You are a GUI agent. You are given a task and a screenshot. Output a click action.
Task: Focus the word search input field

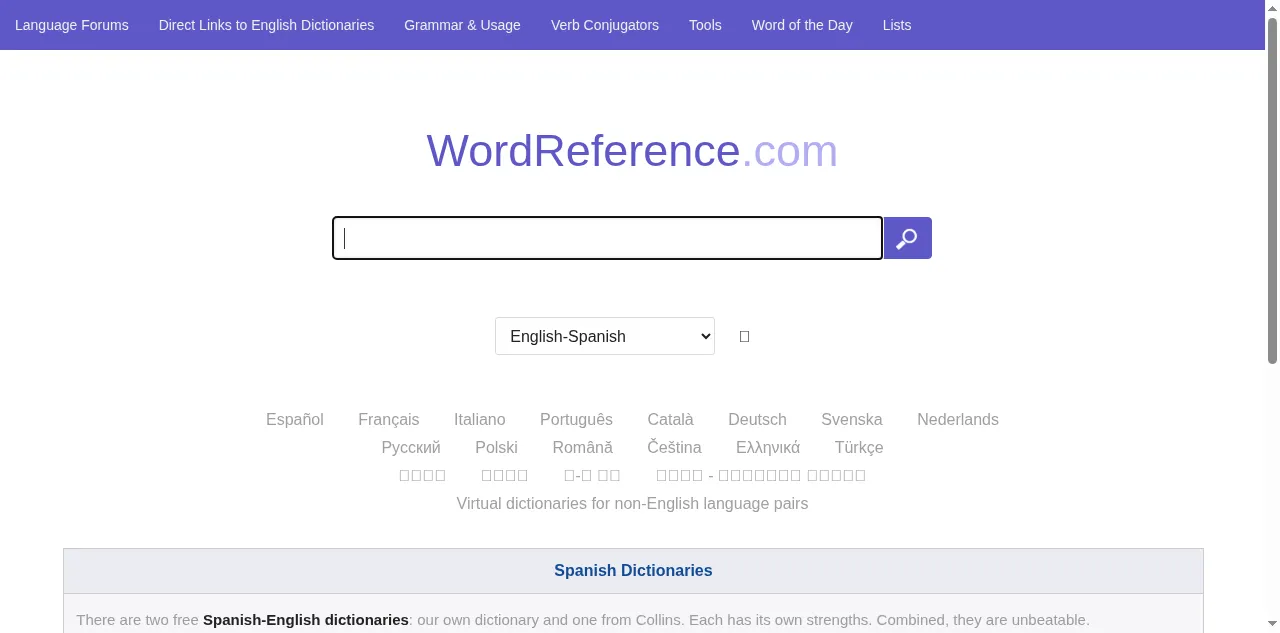point(608,238)
